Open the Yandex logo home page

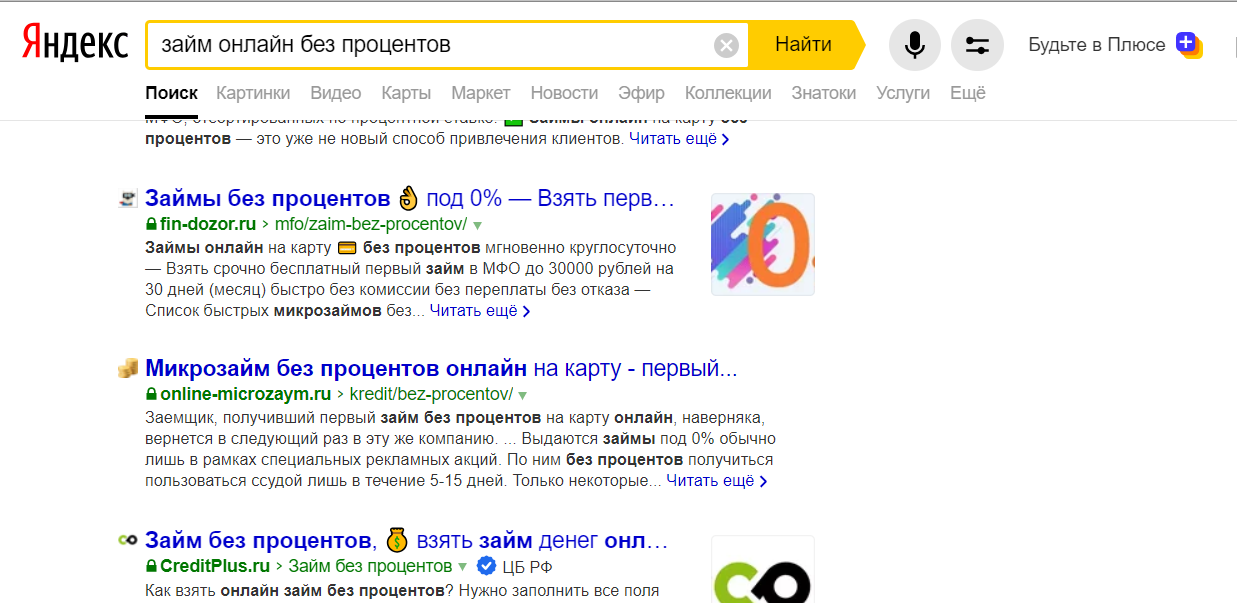[x=76, y=45]
